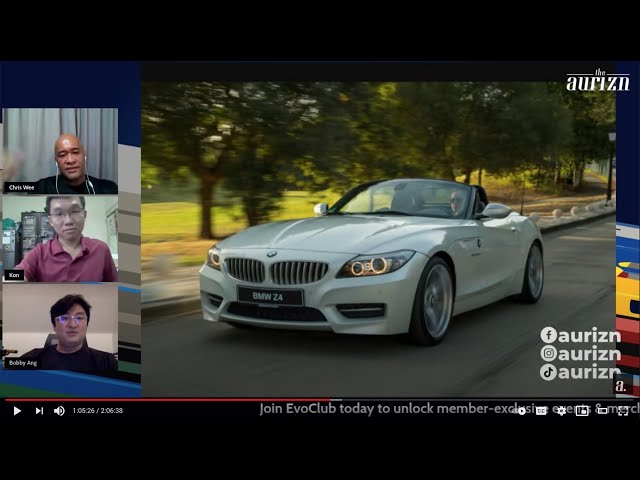Click Bobby Ang's video feed

click(x=60, y=327)
